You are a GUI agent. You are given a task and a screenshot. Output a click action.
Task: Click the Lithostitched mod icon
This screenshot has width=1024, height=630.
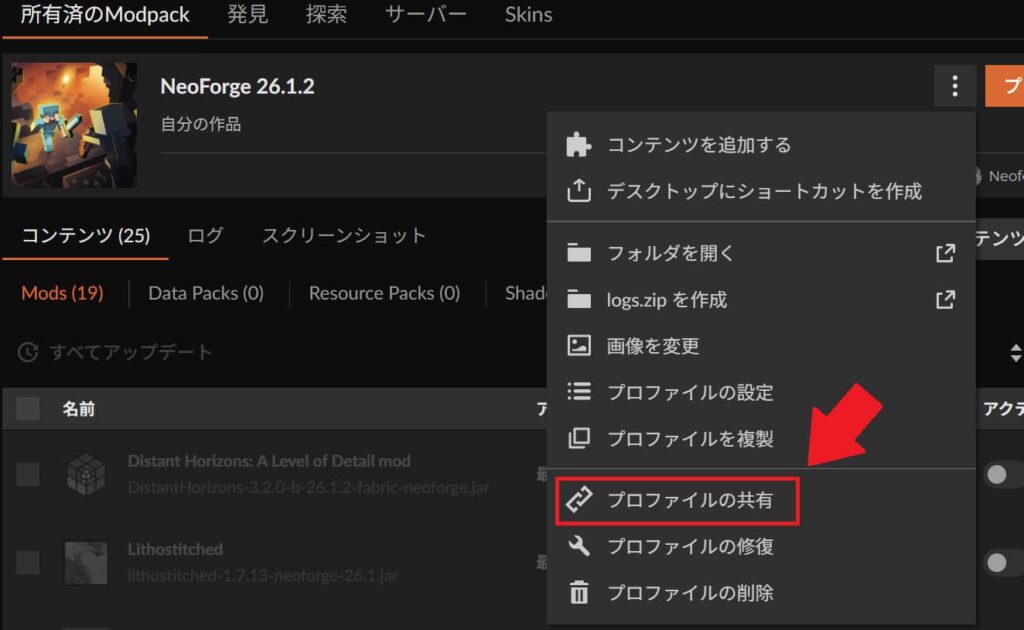(x=86, y=563)
